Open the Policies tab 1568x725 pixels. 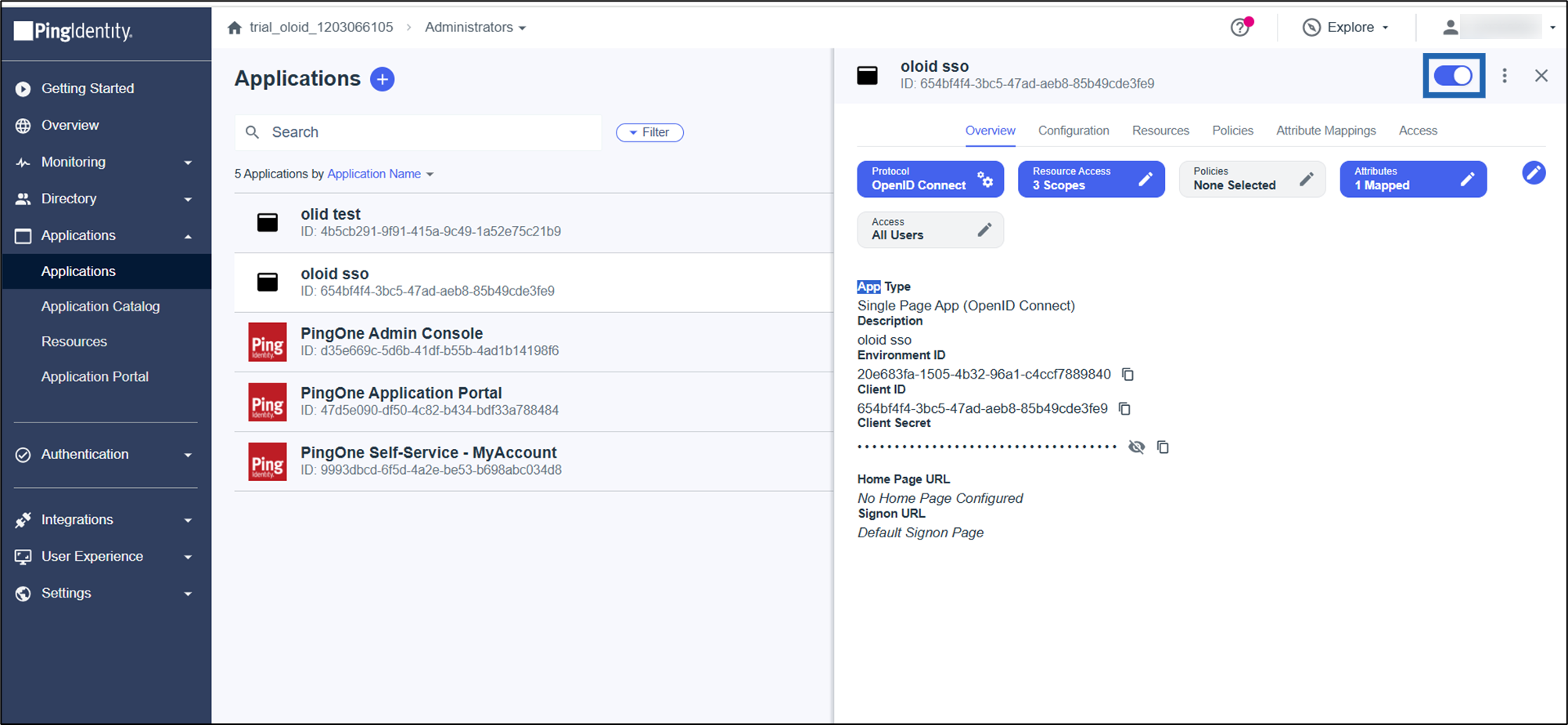pyautogui.click(x=1232, y=131)
